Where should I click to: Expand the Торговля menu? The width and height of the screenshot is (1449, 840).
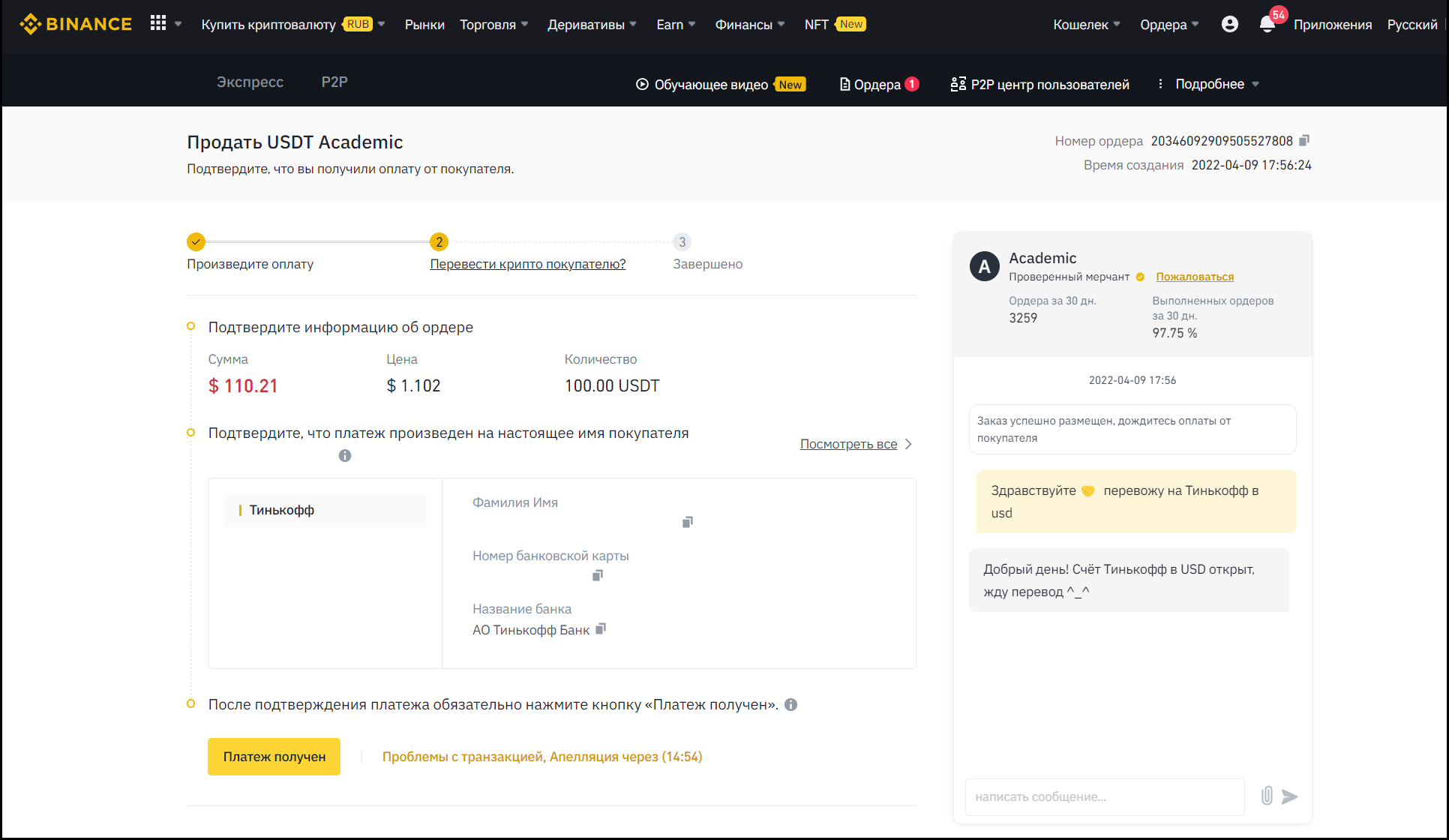494,24
